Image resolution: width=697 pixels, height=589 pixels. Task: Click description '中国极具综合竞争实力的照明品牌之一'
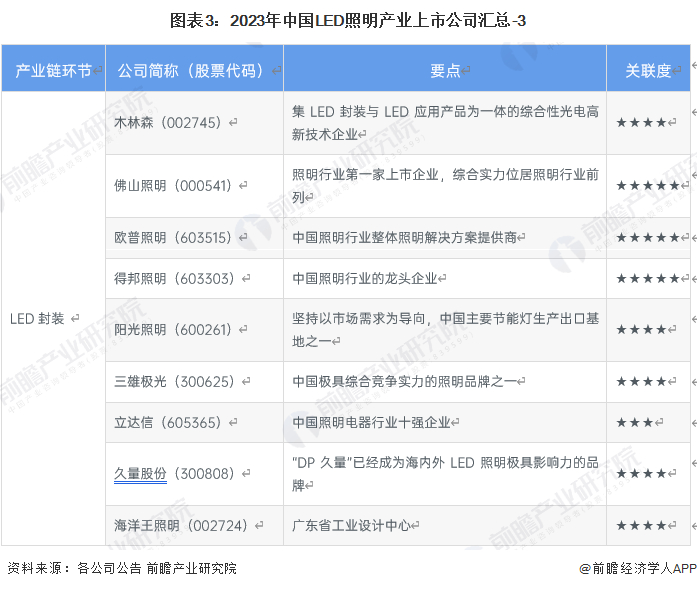pyautogui.click(x=405, y=381)
